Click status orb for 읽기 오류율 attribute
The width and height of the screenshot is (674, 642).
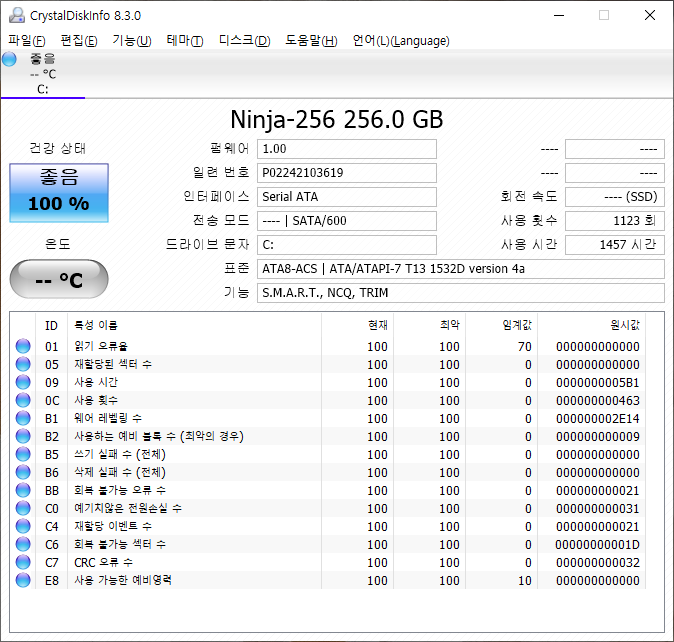23,347
